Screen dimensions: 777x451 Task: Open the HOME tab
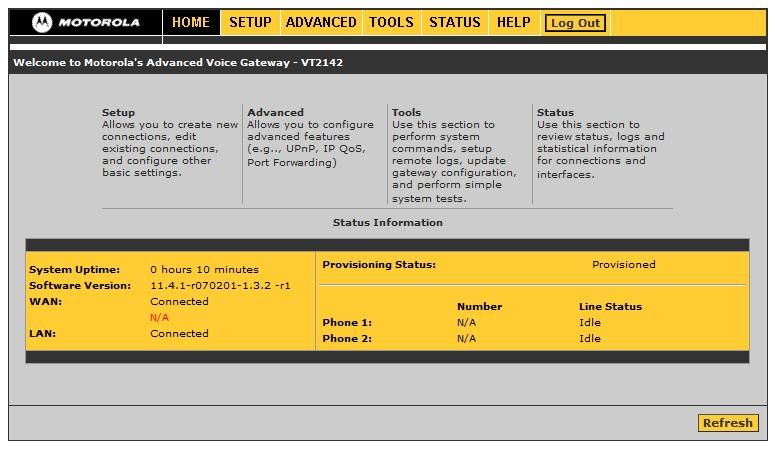191,23
